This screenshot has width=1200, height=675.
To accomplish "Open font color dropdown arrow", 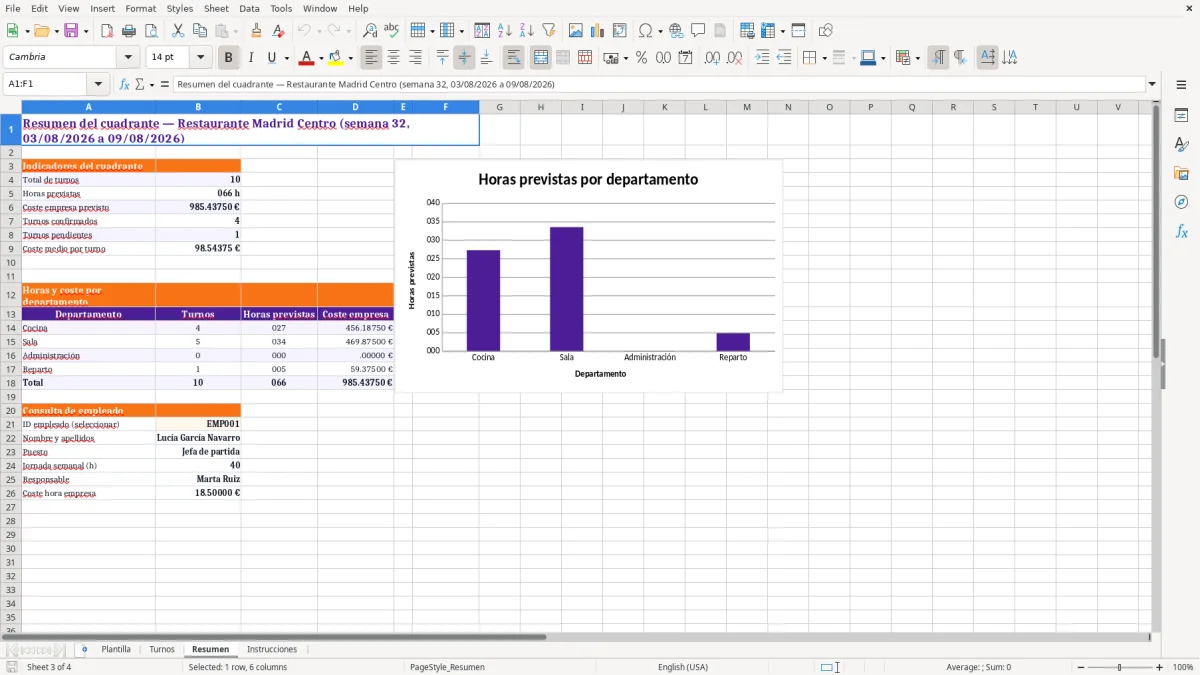I will tap(320, 58).
